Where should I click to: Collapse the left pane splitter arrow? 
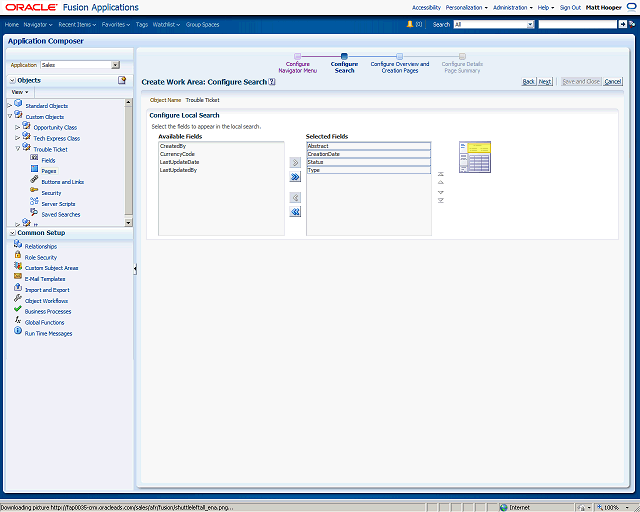point(135,269)
